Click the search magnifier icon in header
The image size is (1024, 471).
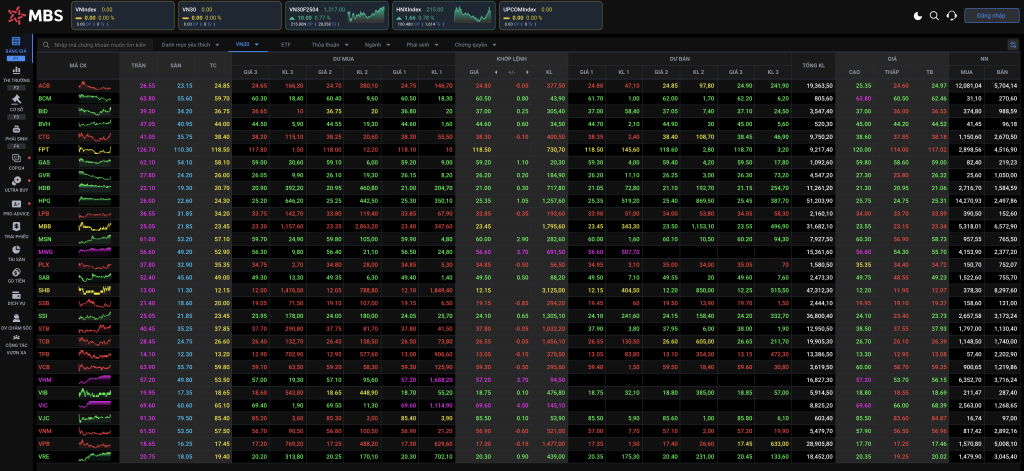point(934,16)
